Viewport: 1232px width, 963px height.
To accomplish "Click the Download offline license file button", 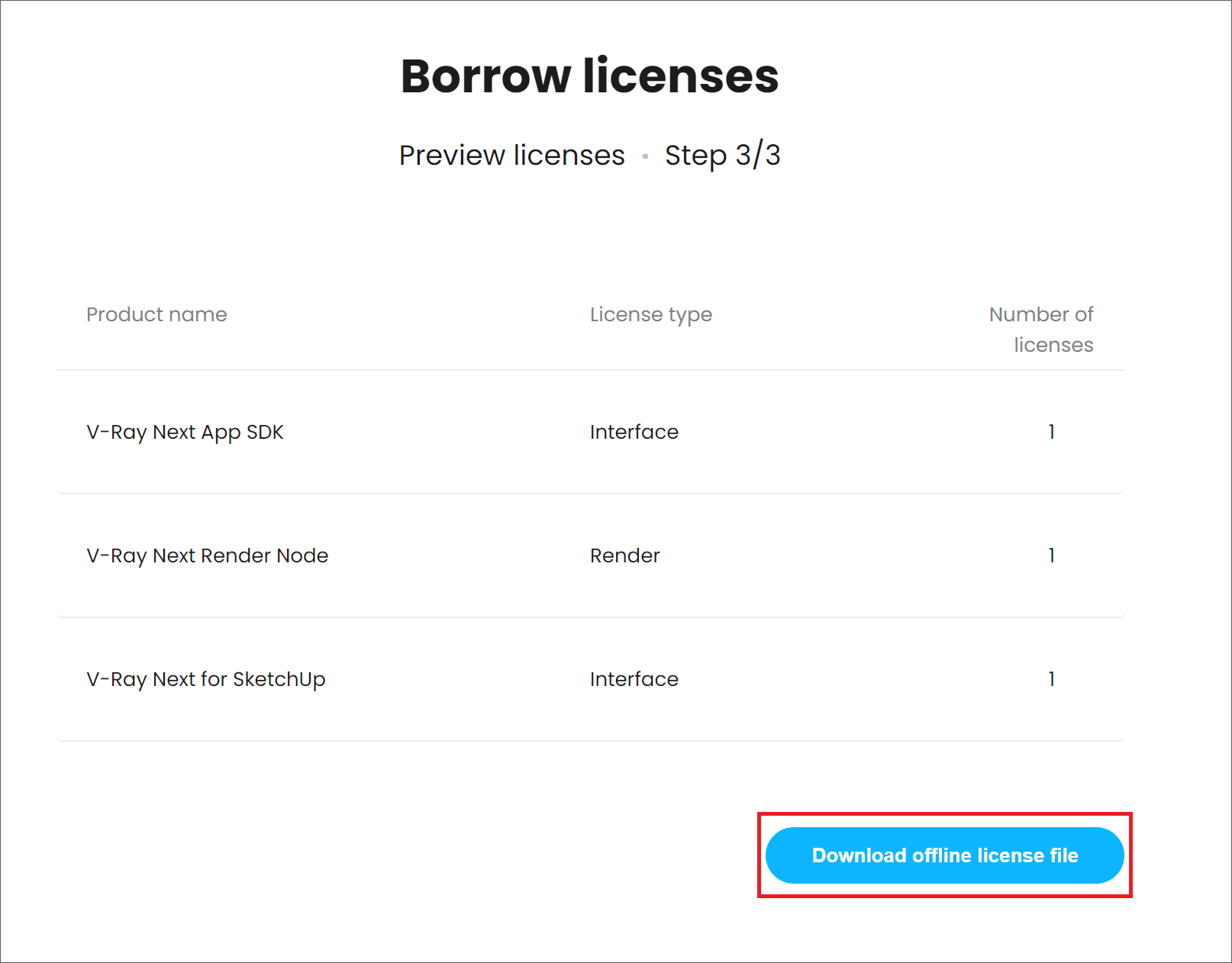I will (x=944, y=855).
